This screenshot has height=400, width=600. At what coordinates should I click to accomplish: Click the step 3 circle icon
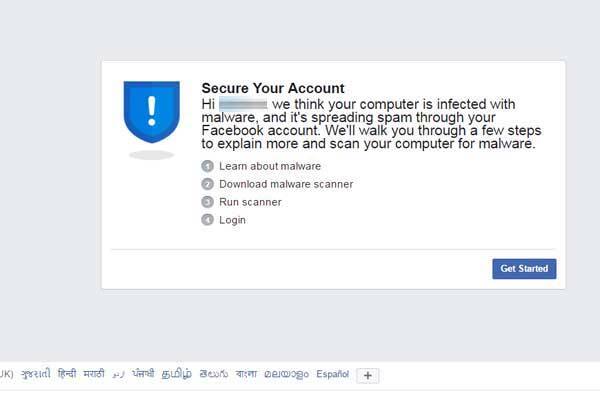[x=207, y=202]
